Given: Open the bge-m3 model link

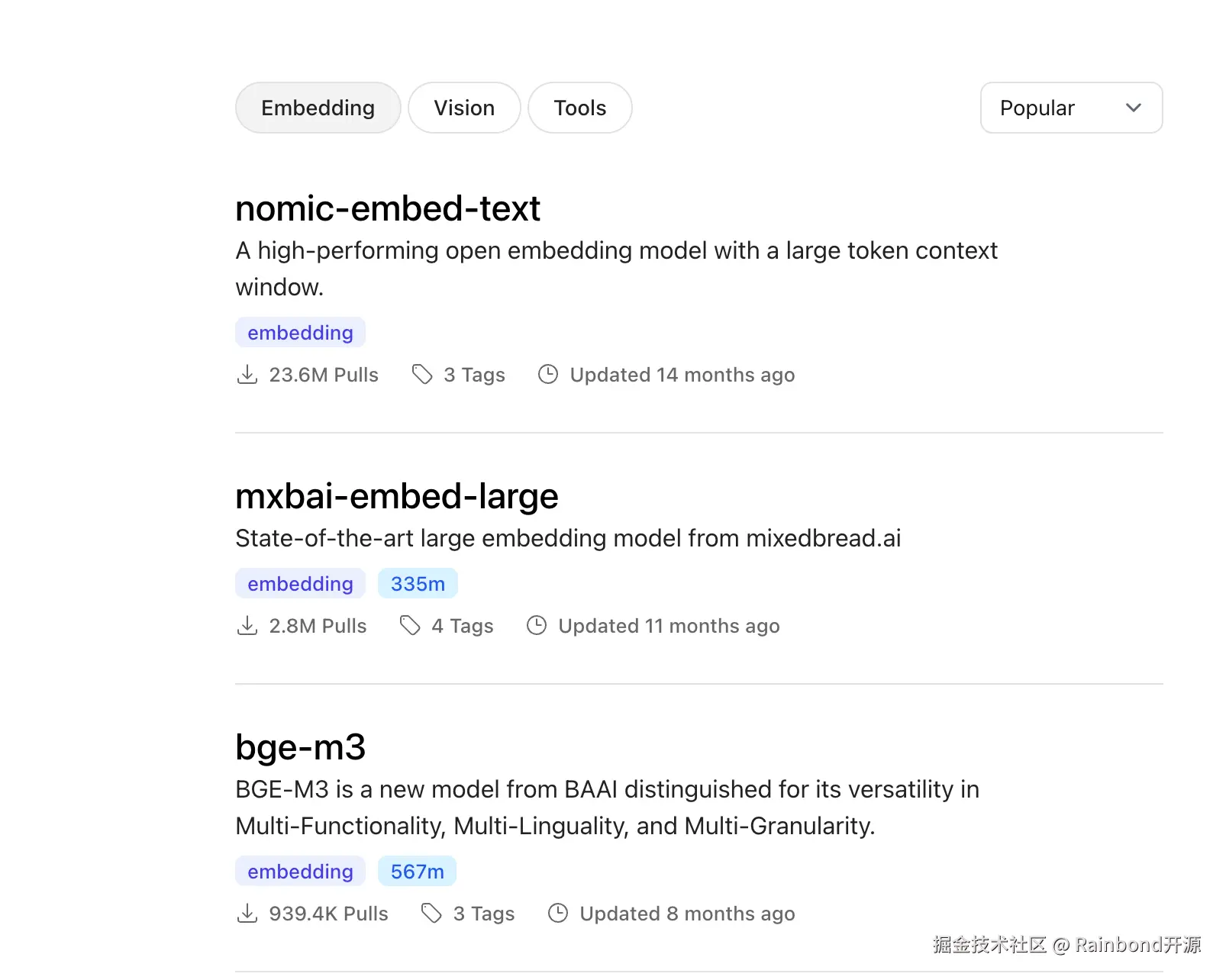Looking at the screenshot, I should point(301,747).
